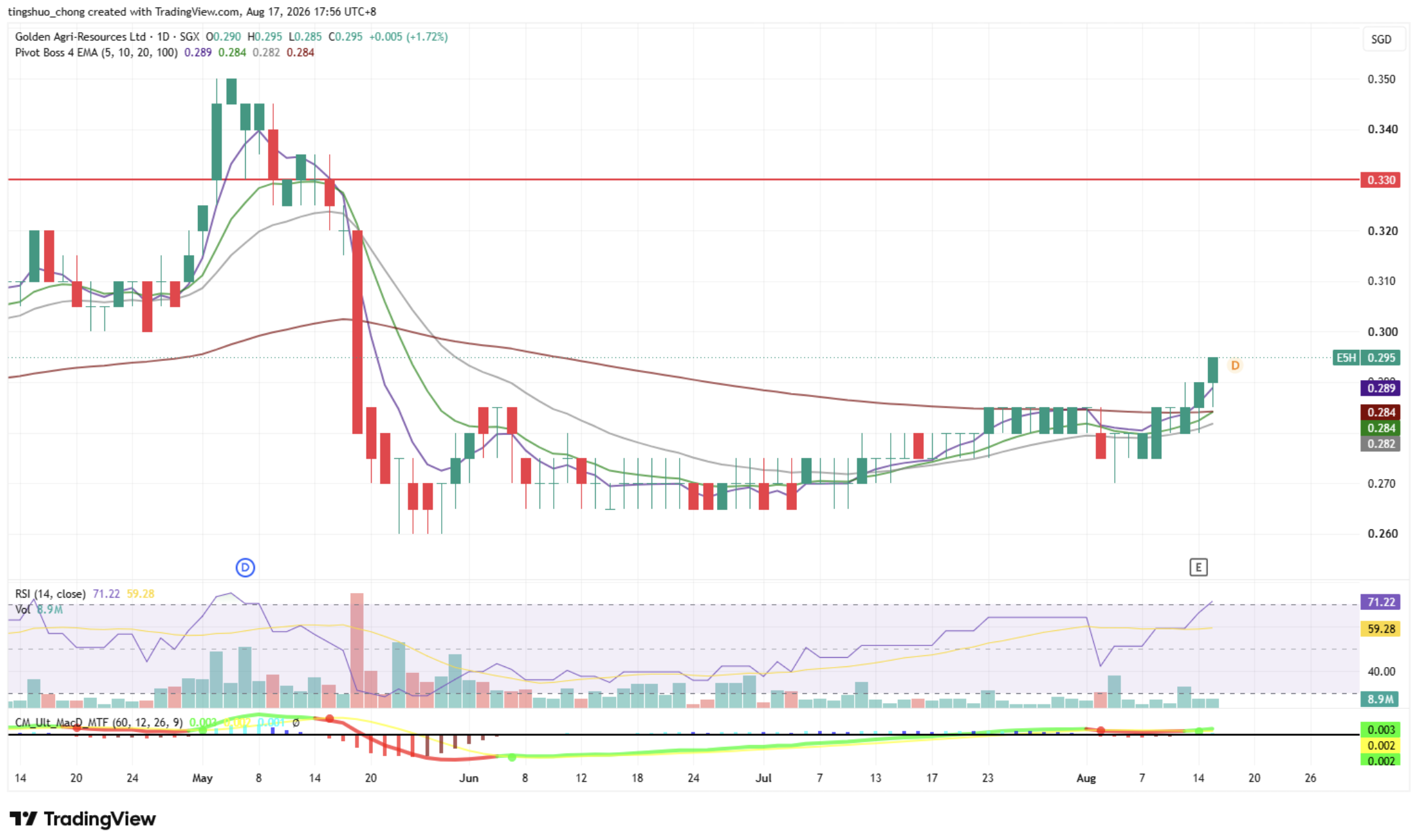Click the May label on the time axis
This screenshot has width=1417, height=840.
point(203,778)
